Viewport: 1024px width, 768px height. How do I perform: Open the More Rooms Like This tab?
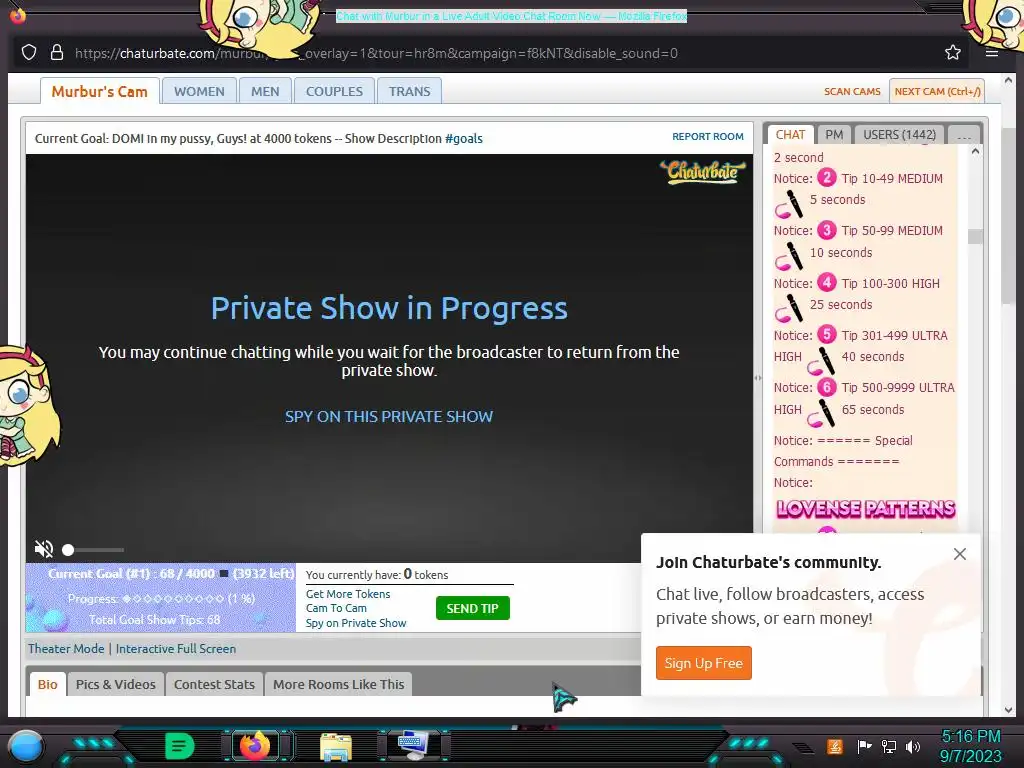(x=338, y=684)
